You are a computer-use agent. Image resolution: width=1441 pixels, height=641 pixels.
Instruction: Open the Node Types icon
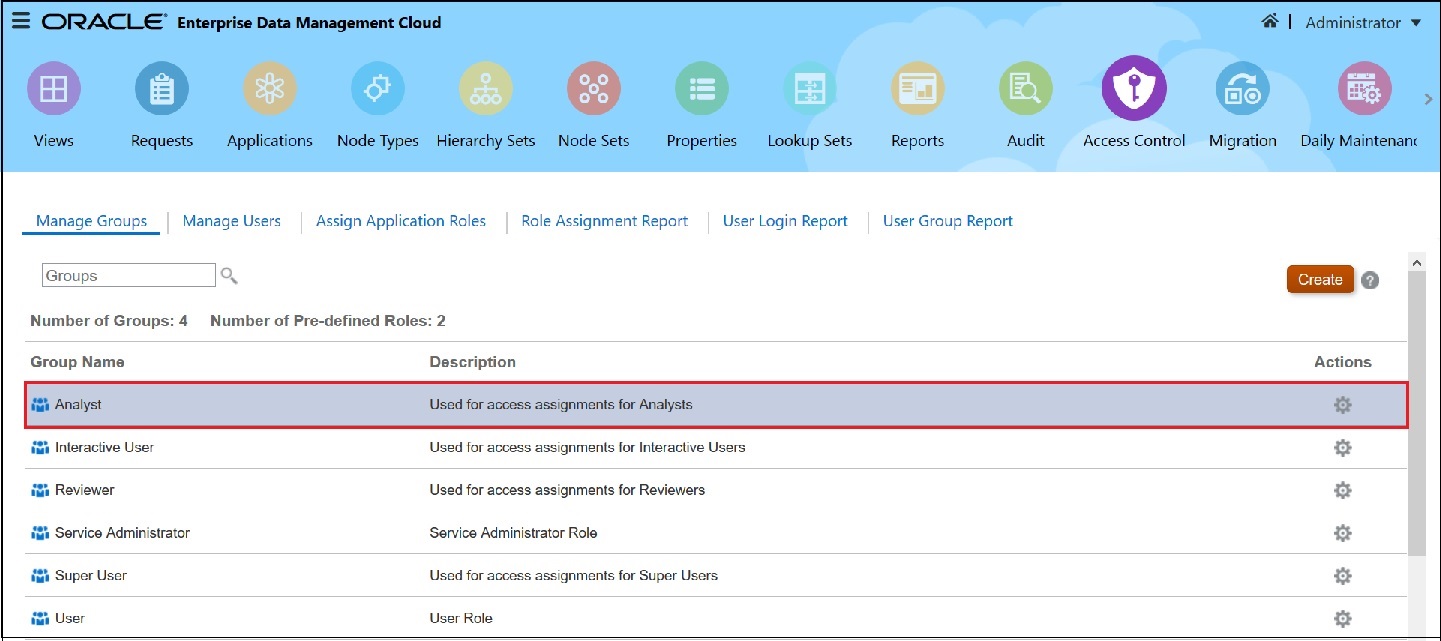point(378,90)
